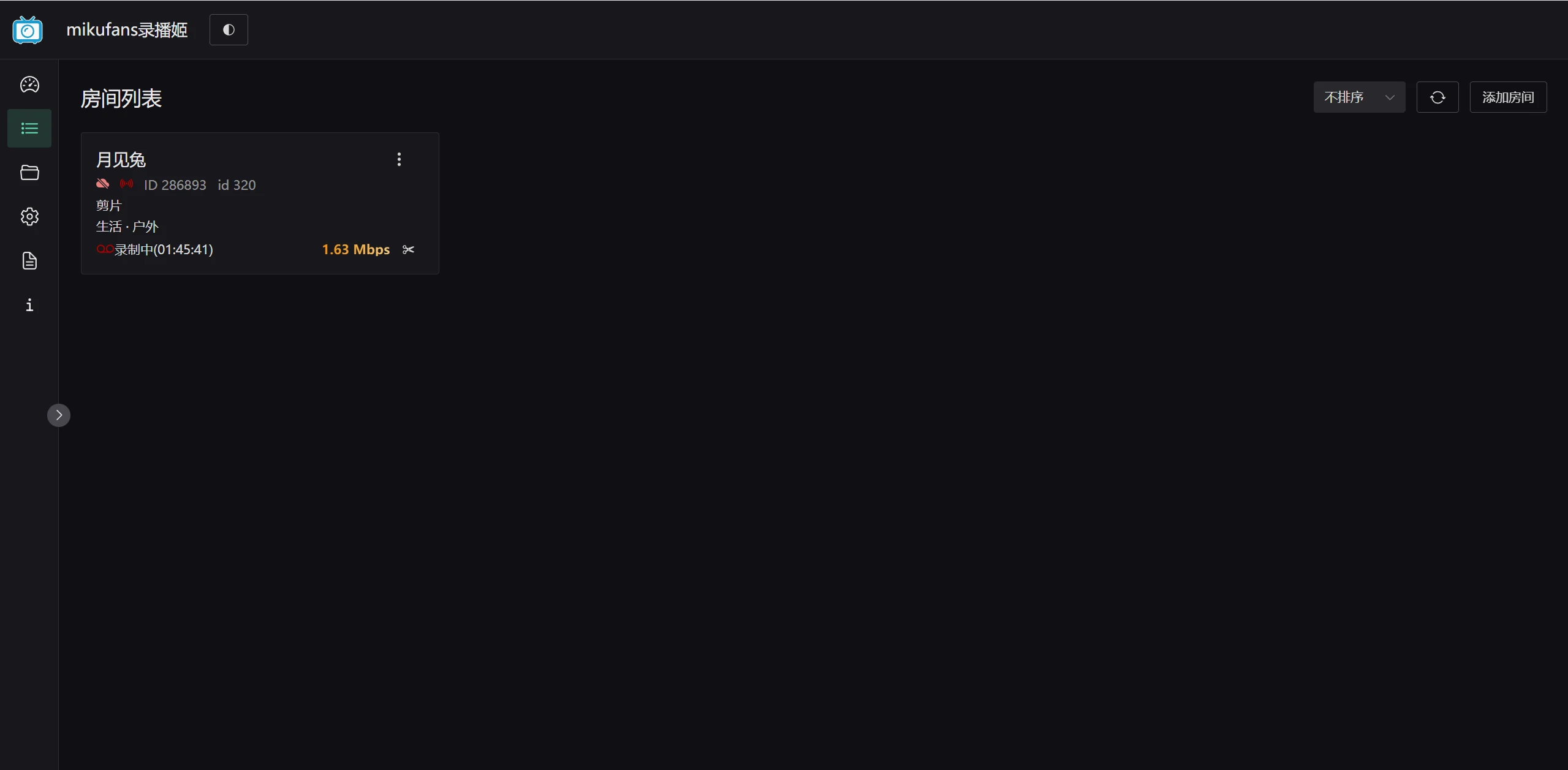Viewport: 1568px width, 770px height.
Task: Select the room list sidebar tab
Action: click(29, 129)
